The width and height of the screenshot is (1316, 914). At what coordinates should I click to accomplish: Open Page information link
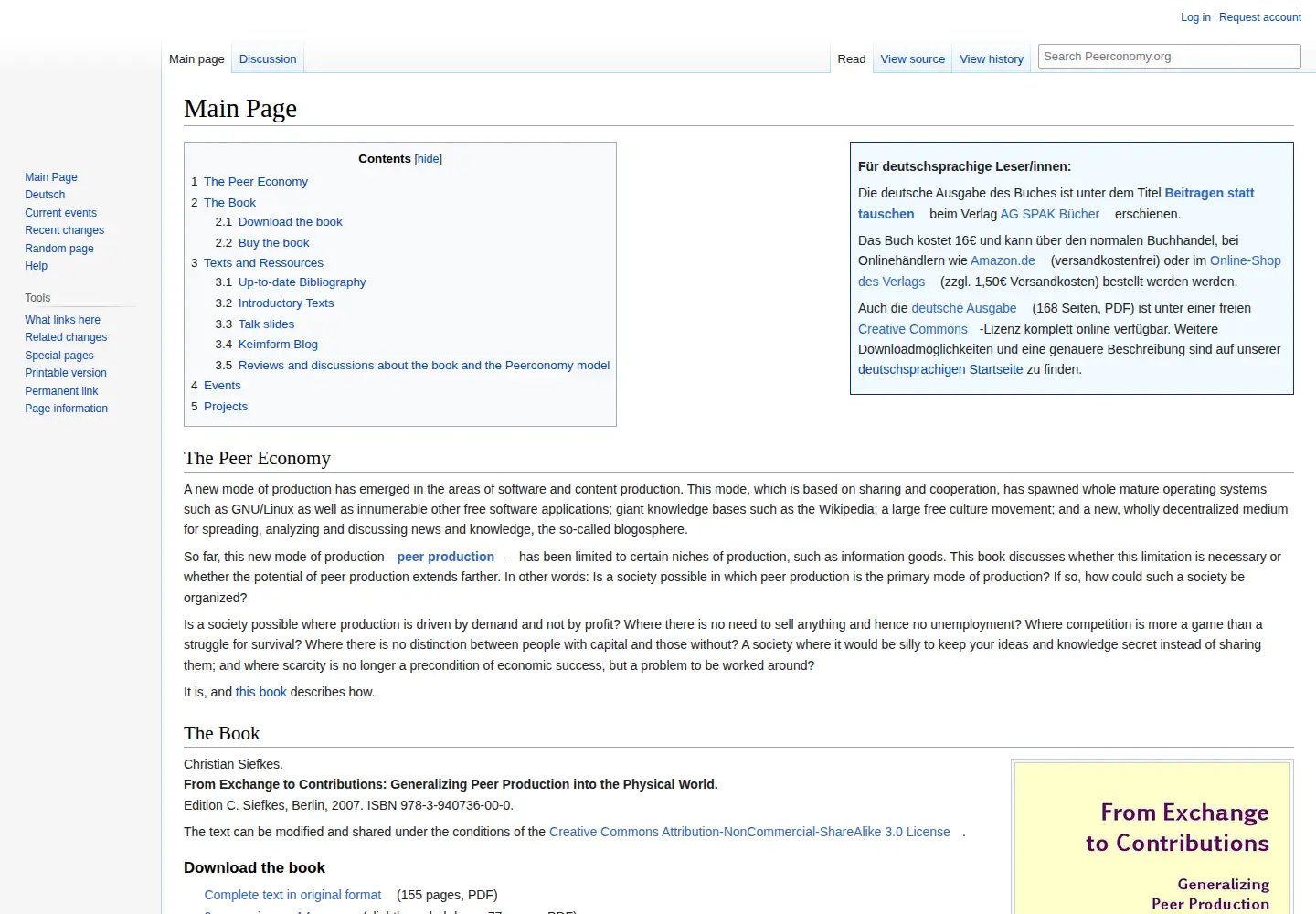pyautogui.click(x=66, y=409)
